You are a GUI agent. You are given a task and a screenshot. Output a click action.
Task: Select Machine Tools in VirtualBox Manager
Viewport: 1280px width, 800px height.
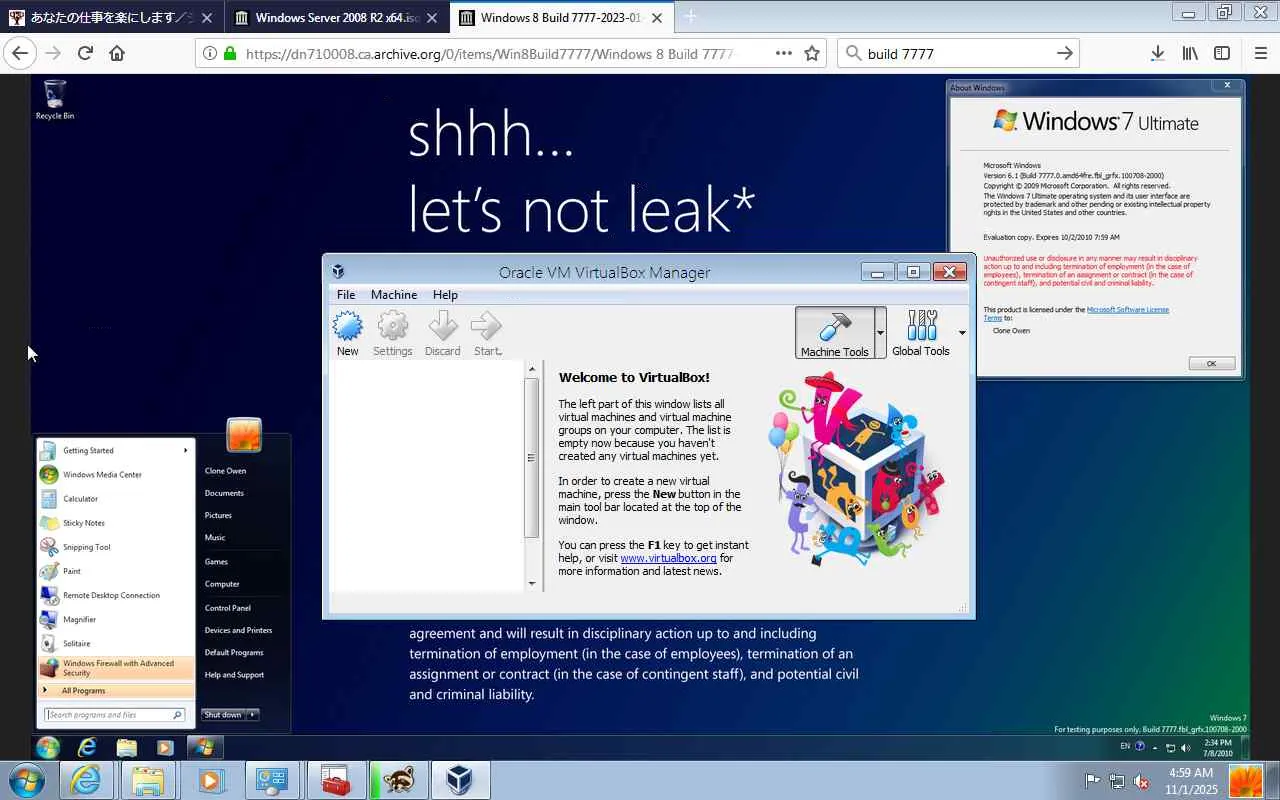coord(835,333)
